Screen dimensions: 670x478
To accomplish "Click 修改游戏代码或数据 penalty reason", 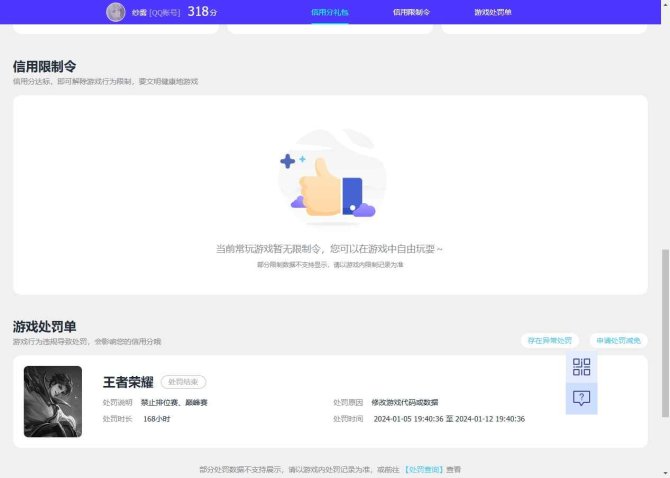I will tap(405, 402).
